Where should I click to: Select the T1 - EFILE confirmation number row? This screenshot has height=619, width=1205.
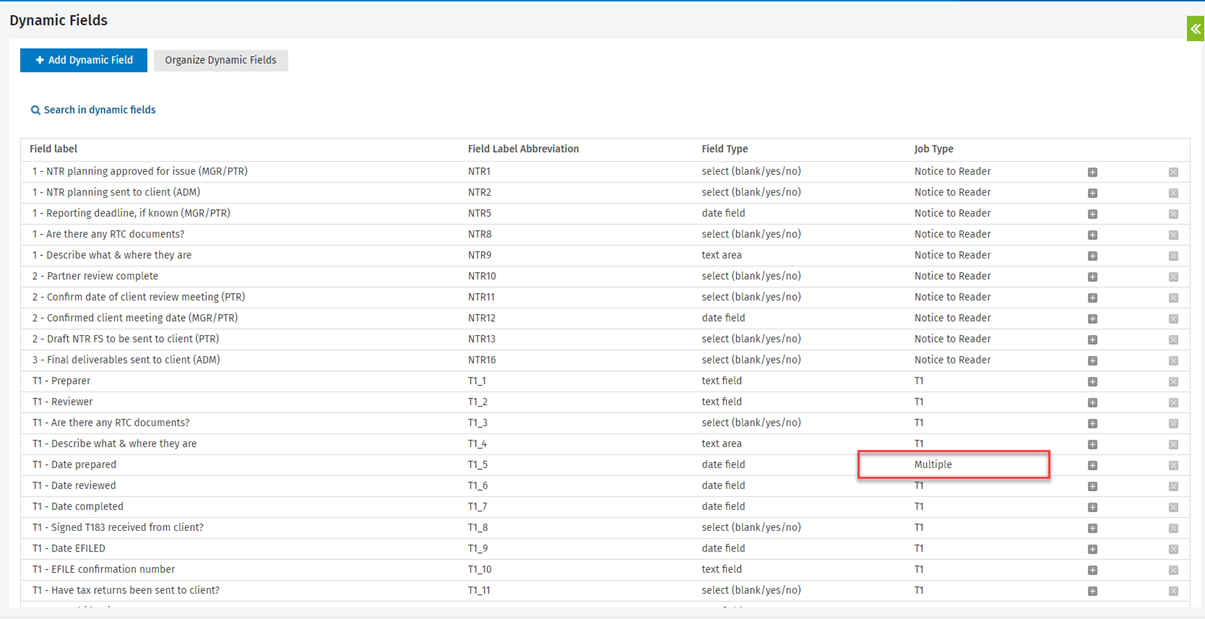pos(103,570)
